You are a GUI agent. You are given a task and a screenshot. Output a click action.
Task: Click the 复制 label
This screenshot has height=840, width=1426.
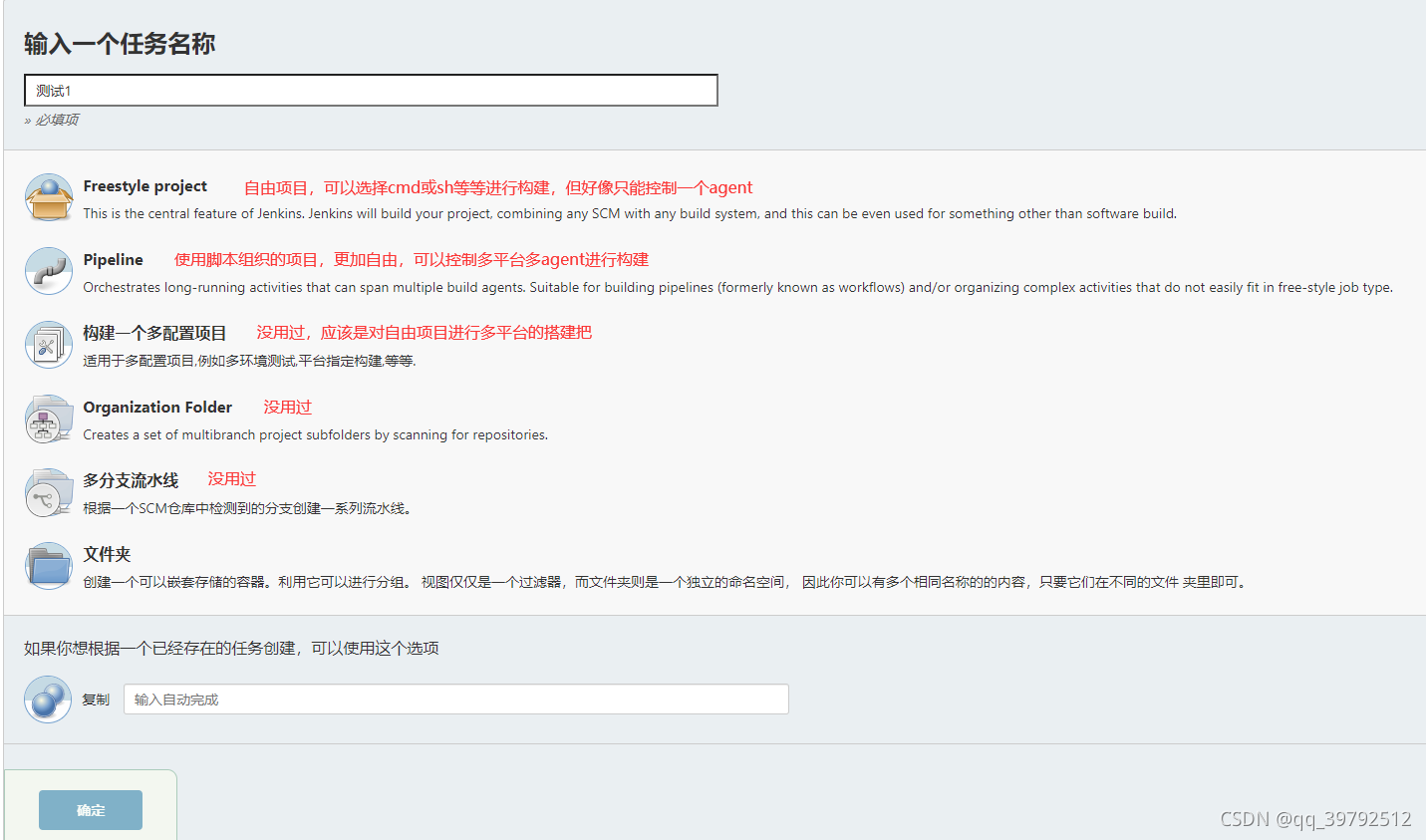[96, 700]
